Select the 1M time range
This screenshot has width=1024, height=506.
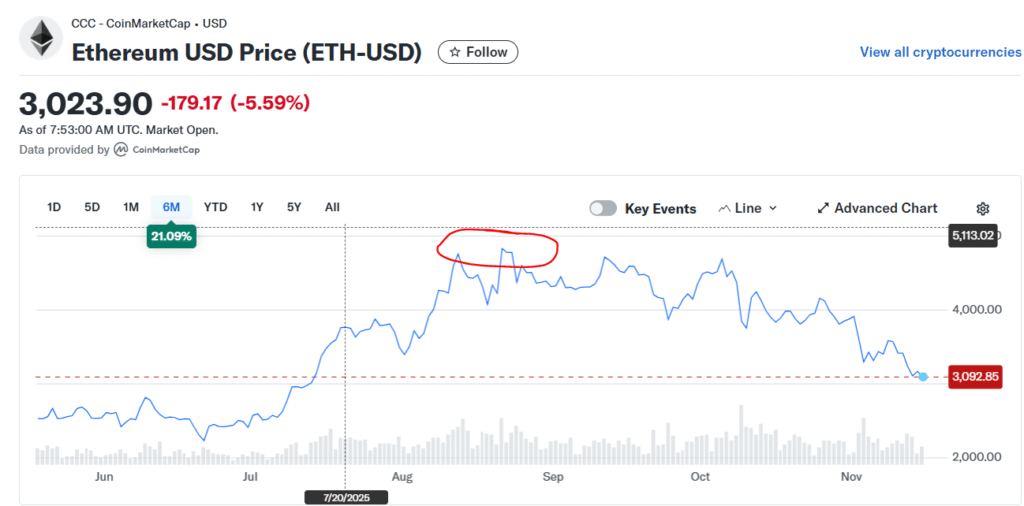(x=131, y=207)
